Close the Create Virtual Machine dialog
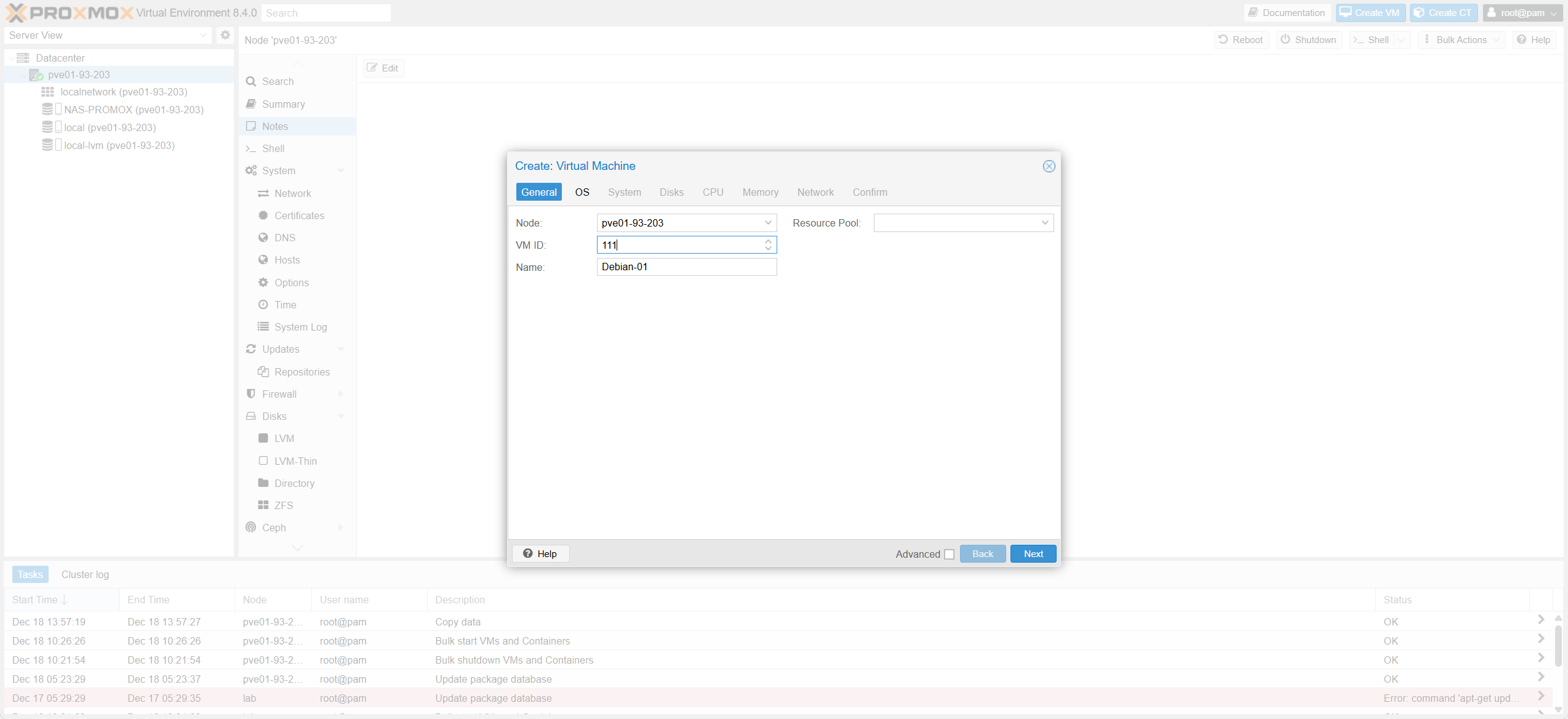The width and height of the screenshot is (1568, 719). pos(1049,166)
